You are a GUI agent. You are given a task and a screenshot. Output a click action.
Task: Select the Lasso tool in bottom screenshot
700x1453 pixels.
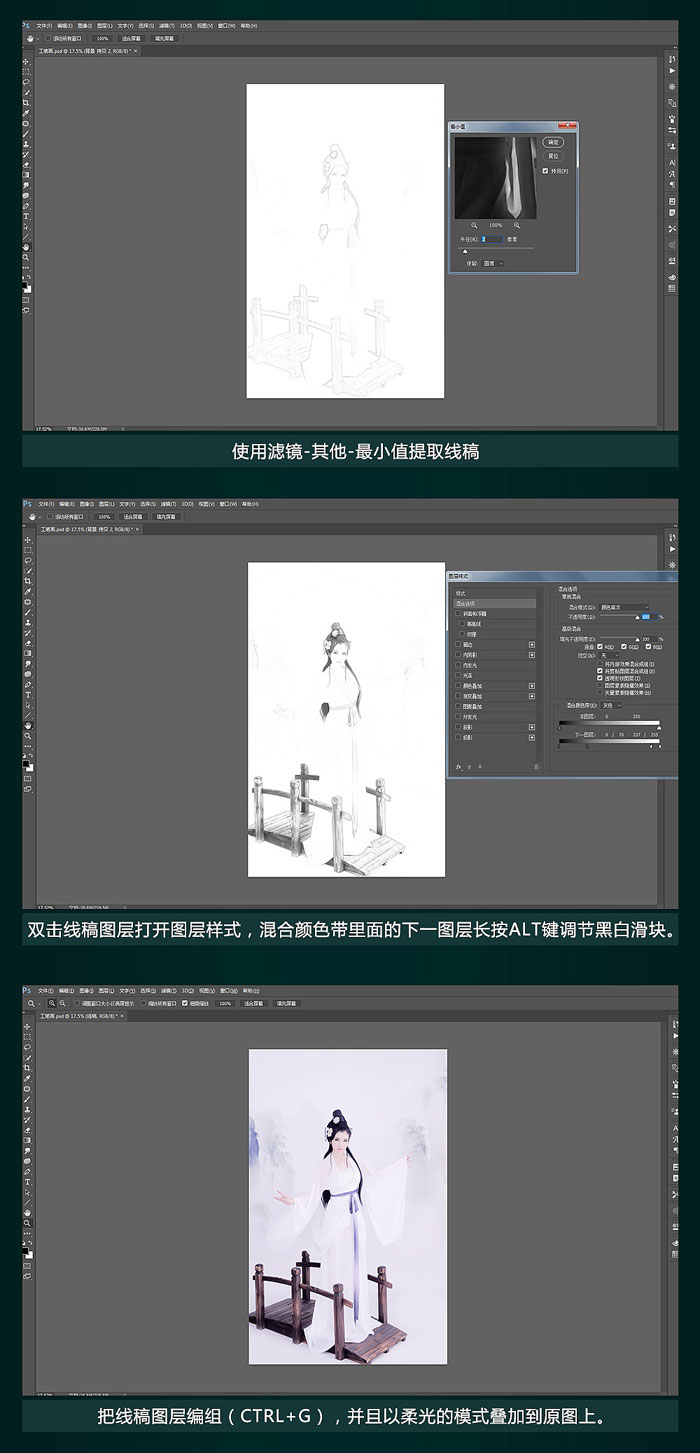[26, 1046]
